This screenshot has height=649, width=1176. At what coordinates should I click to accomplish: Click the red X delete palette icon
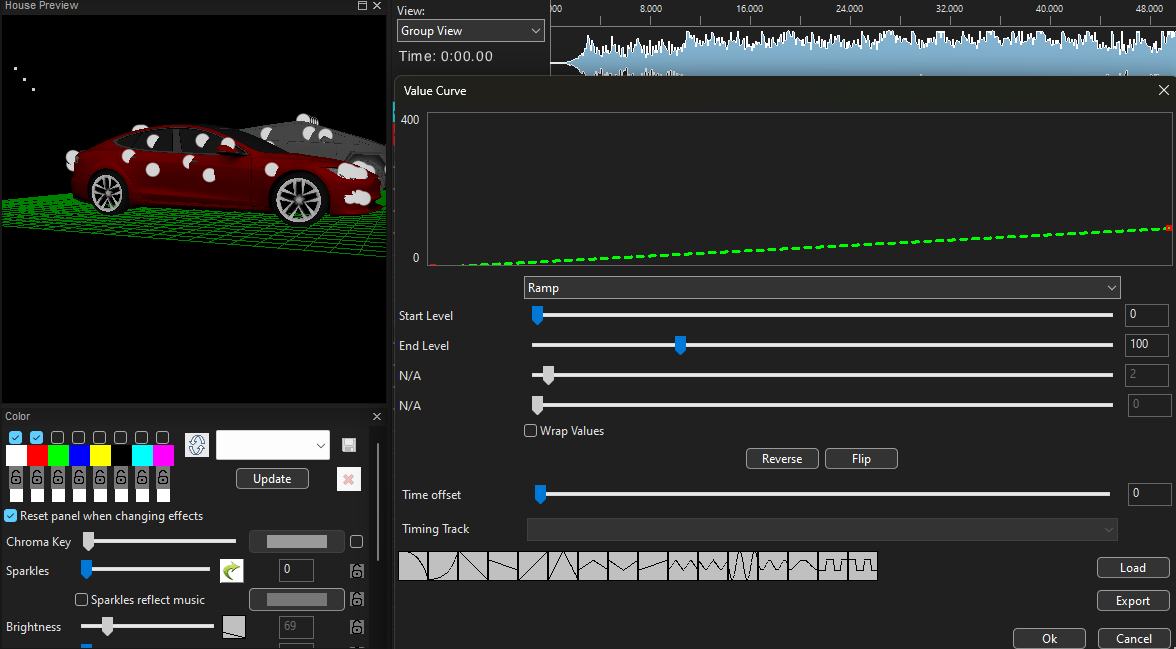point(348,479)
